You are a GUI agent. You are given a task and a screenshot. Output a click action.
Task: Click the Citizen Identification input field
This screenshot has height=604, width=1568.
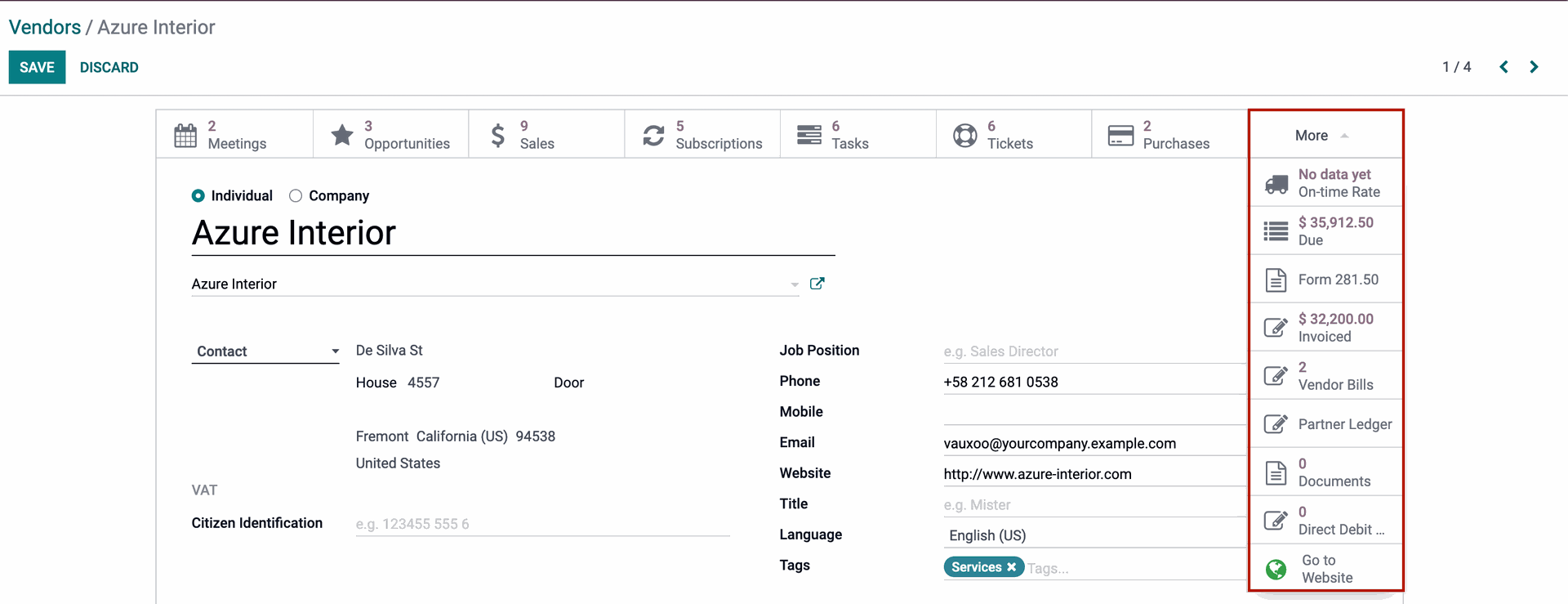click(x=542, y=524)
